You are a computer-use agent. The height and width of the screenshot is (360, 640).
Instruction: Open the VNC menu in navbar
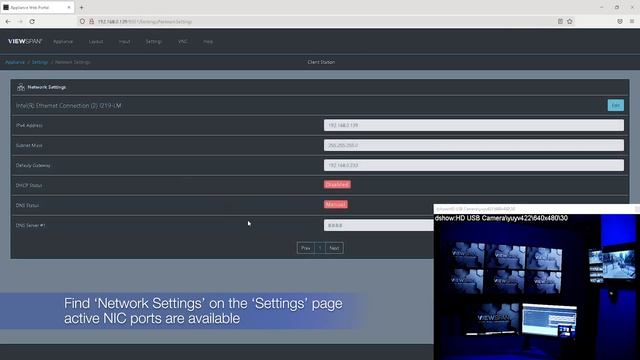pos(182,42)
